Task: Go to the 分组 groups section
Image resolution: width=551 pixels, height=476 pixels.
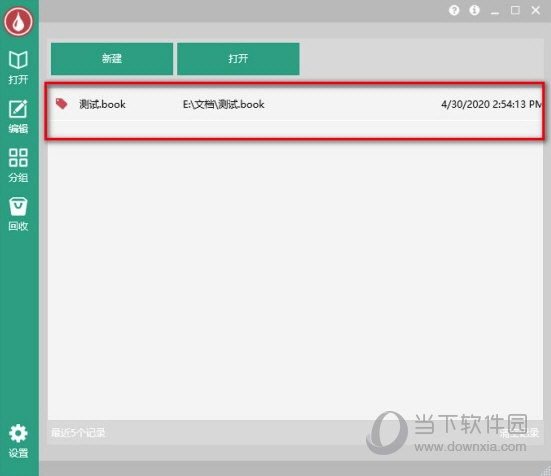Action: pos(18,165)
